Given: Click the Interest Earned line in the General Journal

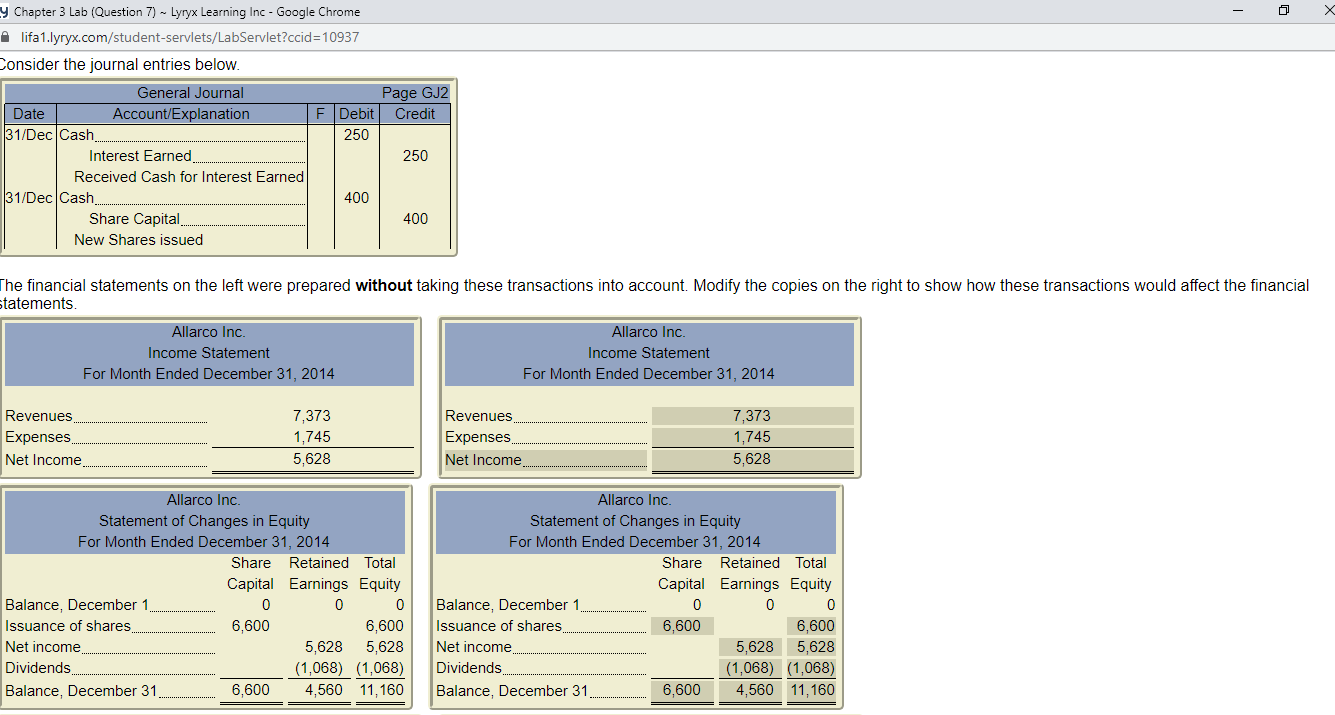Looking at the screenshot, I should (x=139, y=156).
